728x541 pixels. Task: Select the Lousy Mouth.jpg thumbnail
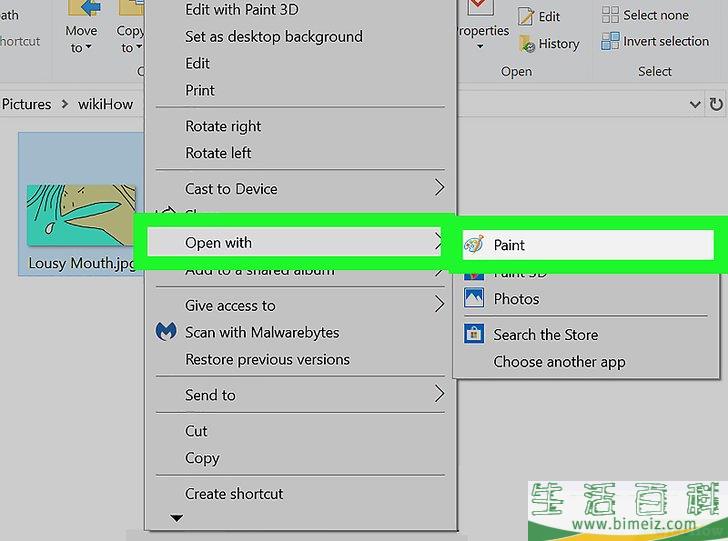81,215
